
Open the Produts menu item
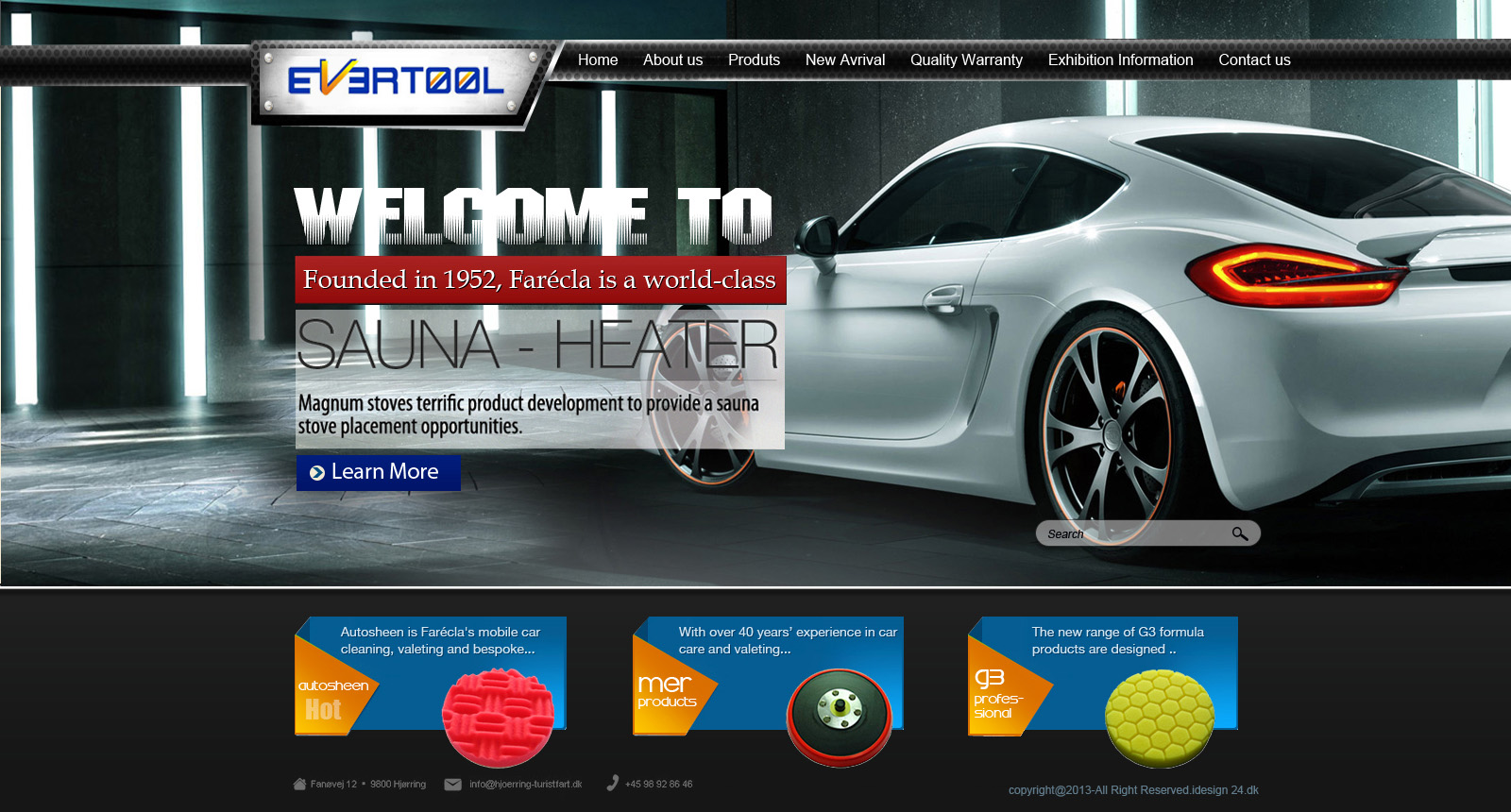pos(754,59)
